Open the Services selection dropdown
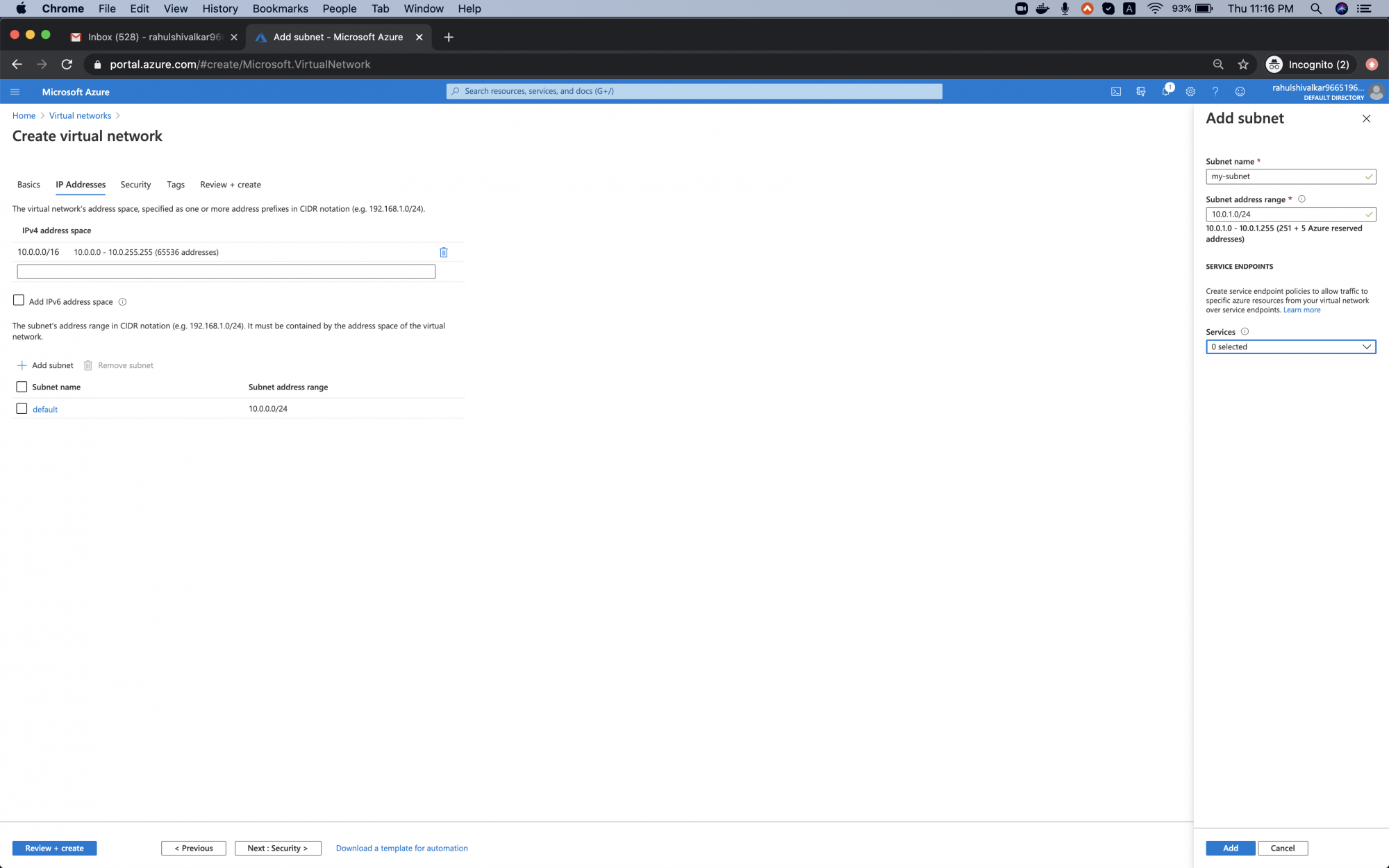The image size is (1389, 868). [x=1290, y=347]
